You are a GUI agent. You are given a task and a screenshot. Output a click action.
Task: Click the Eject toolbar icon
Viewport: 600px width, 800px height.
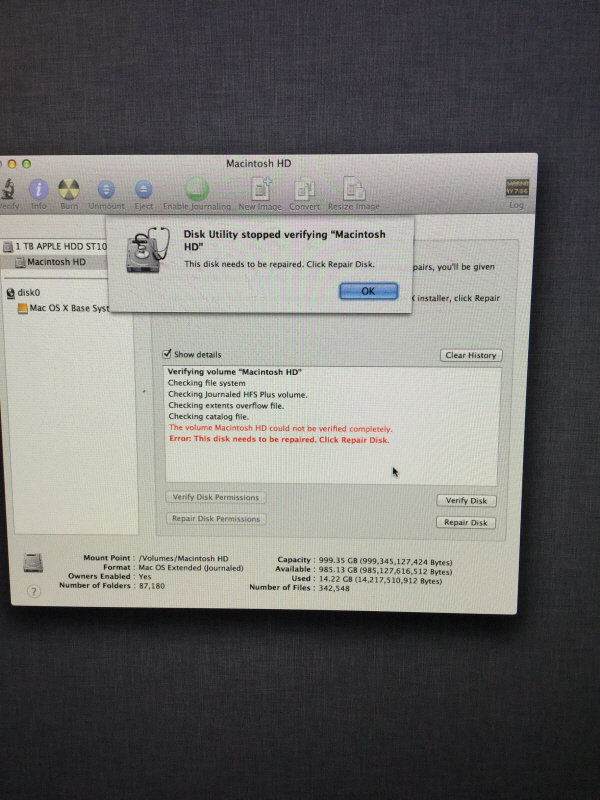click(143, 189)
